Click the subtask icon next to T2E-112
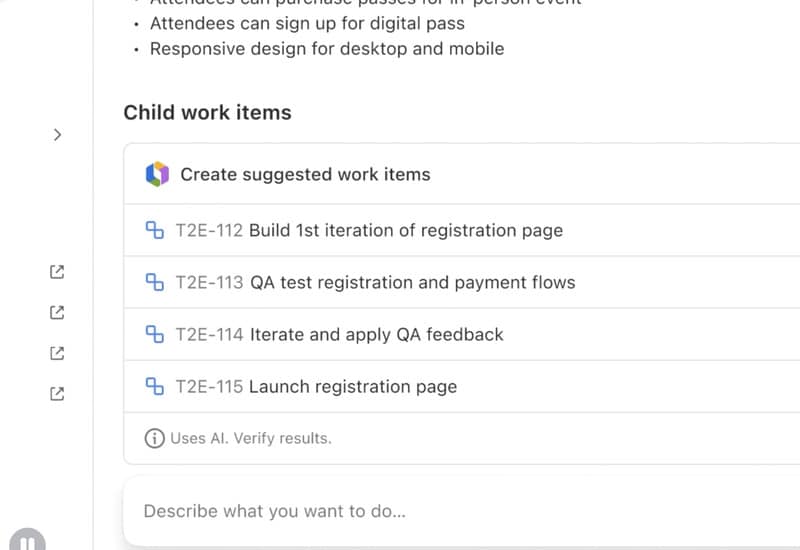Screen dimensions: 800x550 click(x=155, y=230)
